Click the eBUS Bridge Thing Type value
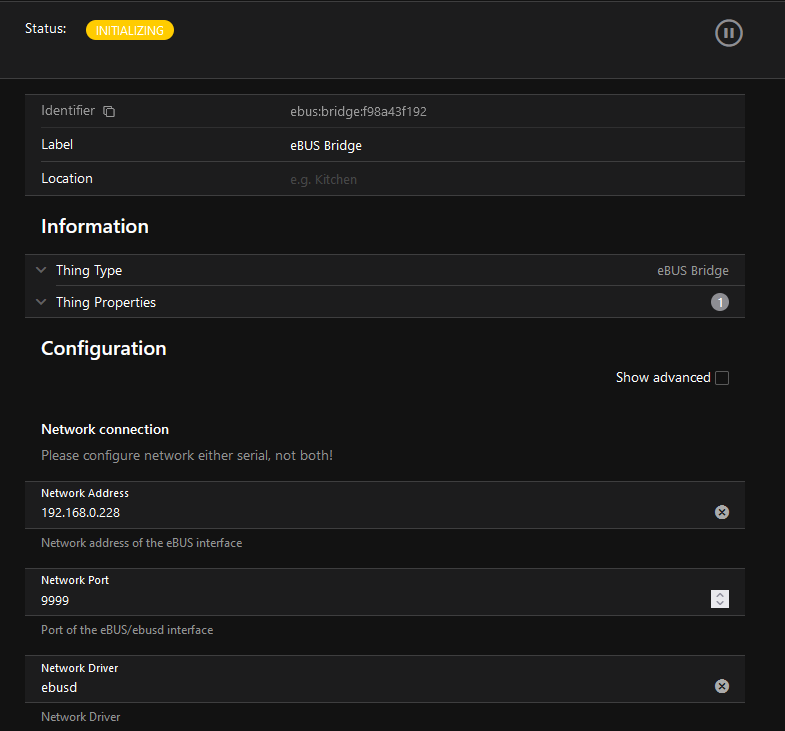This screenshot has width=785, height=731. click(692, 270)
